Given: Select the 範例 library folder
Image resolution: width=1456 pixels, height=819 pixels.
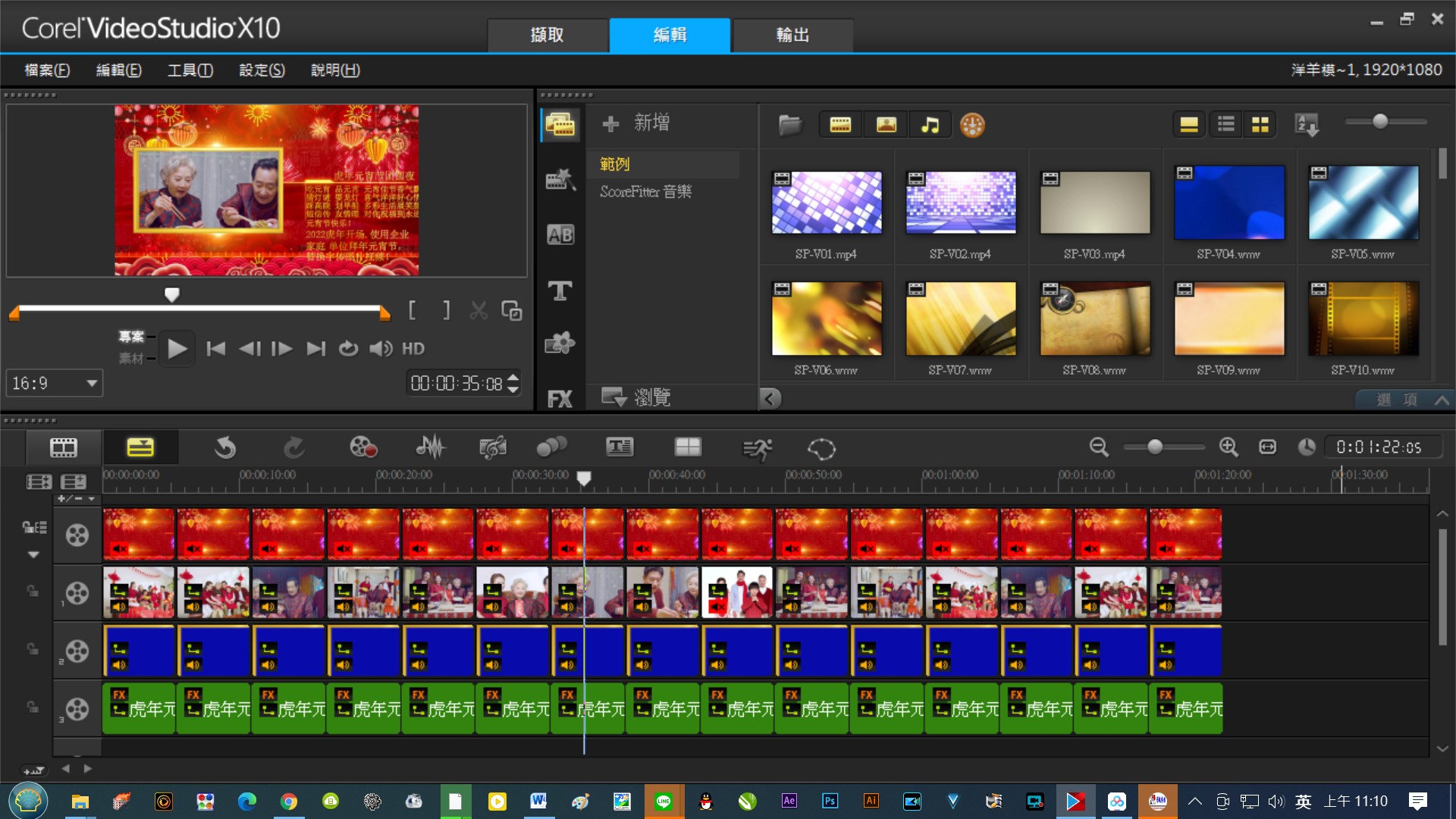Looking at the screenshot, I should pos(615,165).
